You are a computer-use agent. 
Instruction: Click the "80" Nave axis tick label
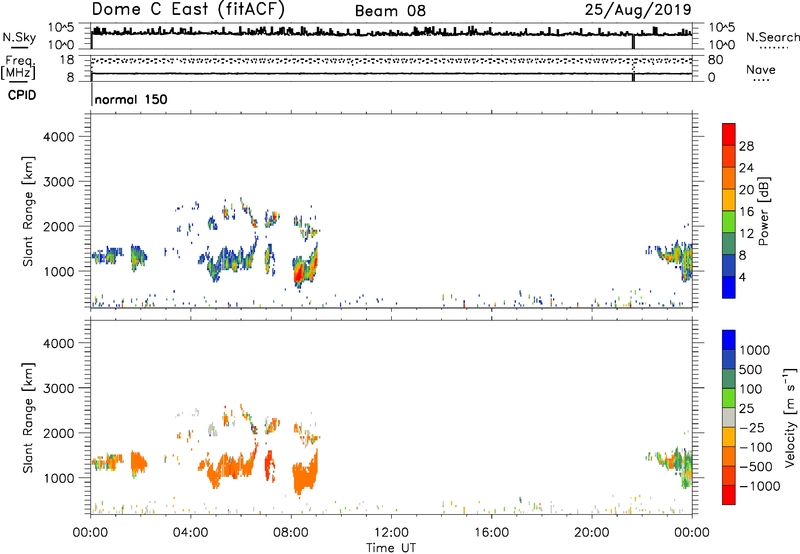point(715,60)
